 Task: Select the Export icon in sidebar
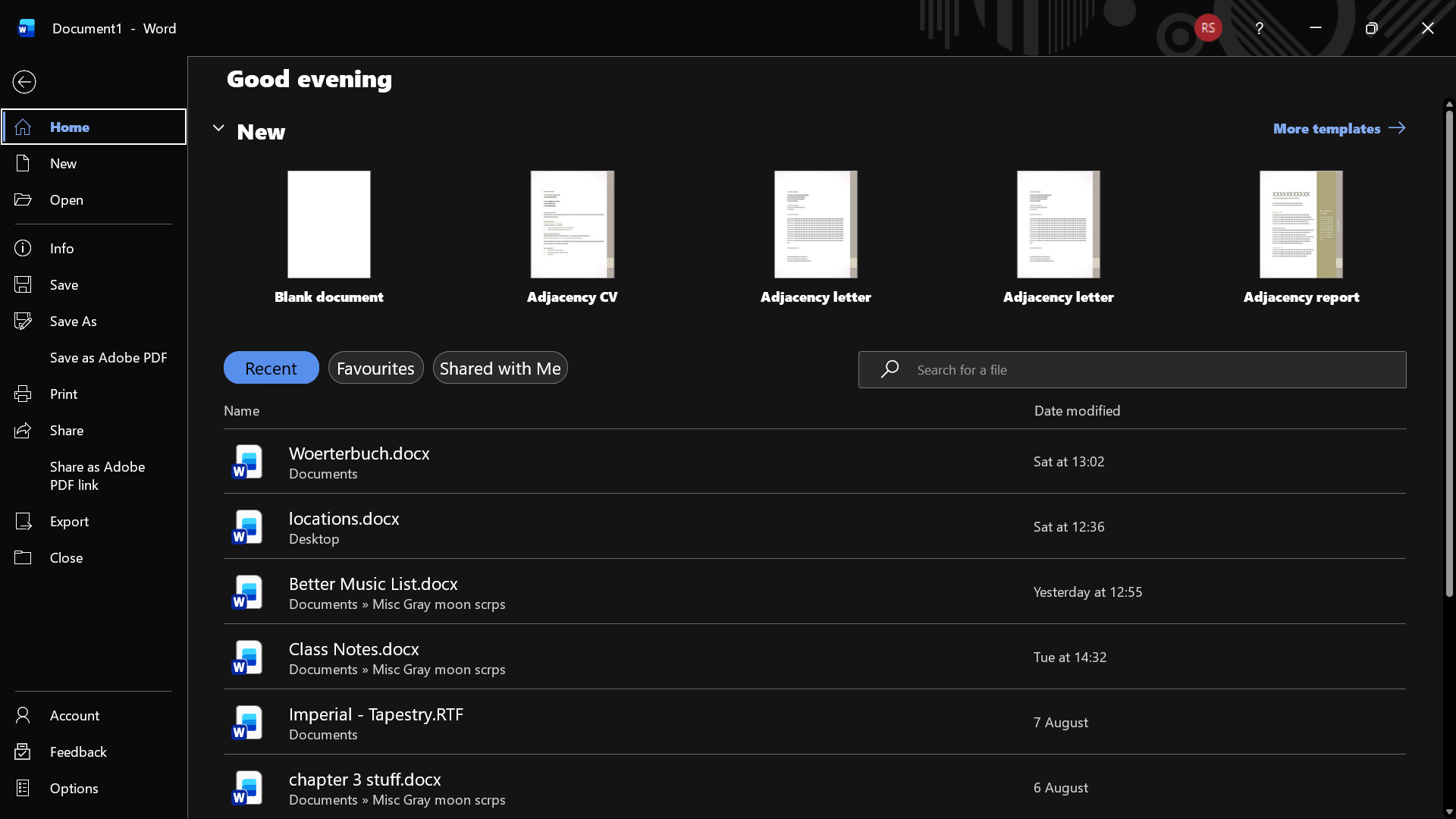(23, 521)
